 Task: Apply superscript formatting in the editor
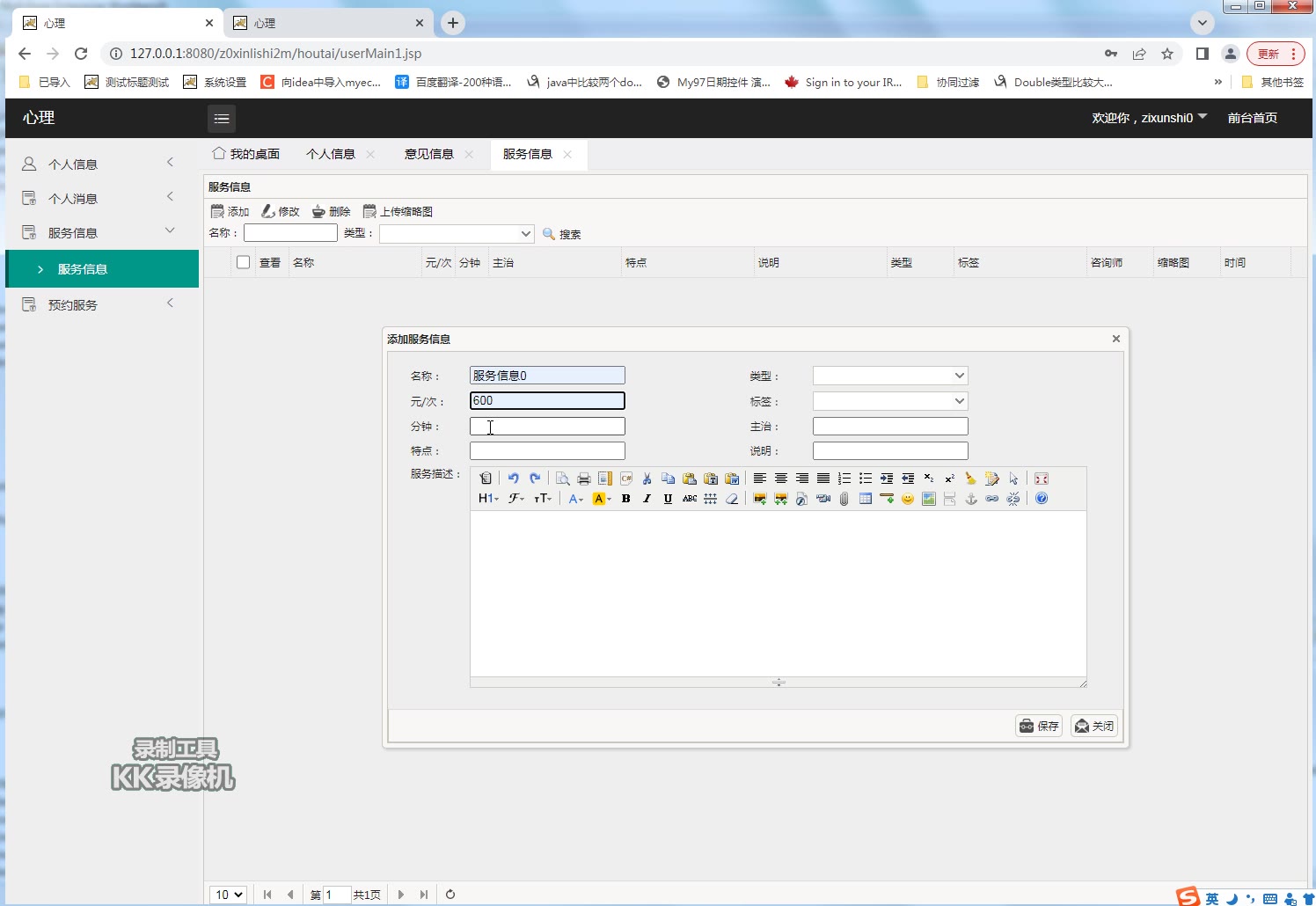(x=949, y=479)
